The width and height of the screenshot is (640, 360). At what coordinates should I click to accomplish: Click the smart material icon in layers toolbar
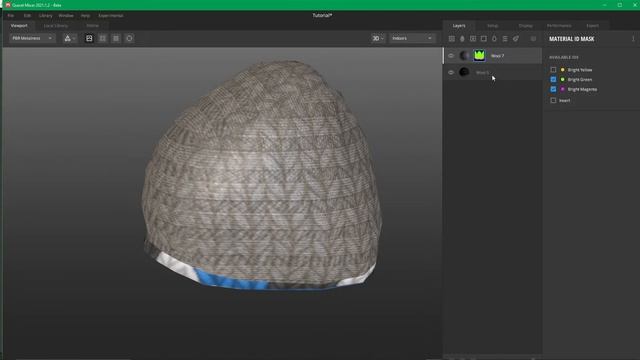point(516,39)
